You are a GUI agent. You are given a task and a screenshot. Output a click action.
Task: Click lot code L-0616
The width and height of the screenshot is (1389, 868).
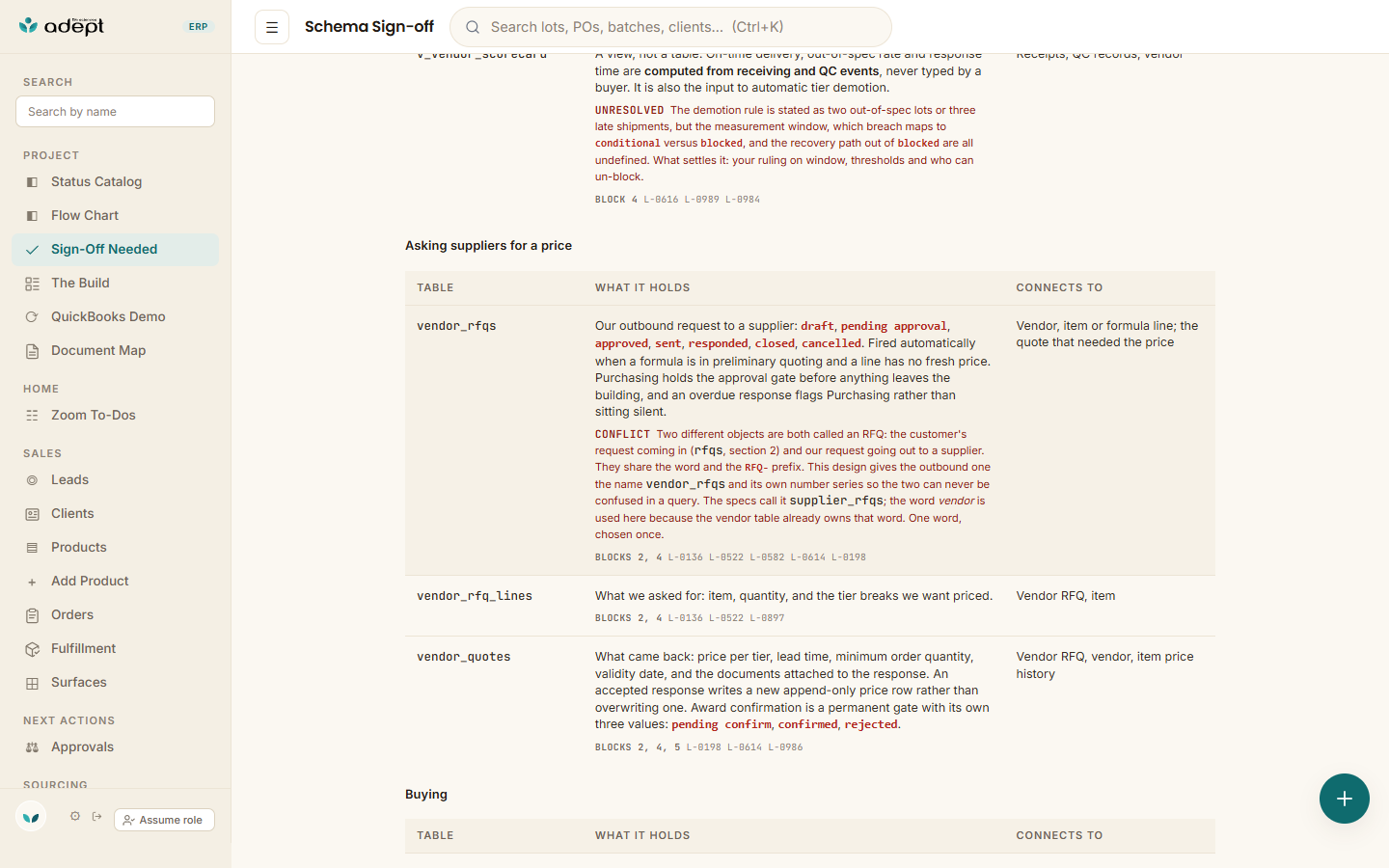point(662,200)
